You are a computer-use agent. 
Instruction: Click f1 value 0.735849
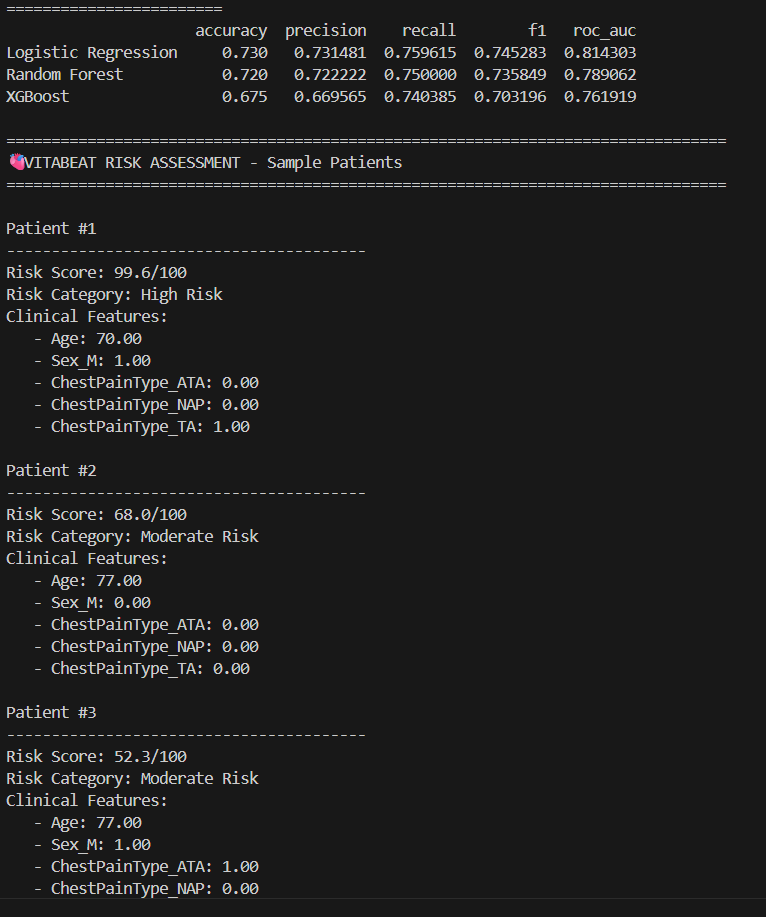coord(510,75)
